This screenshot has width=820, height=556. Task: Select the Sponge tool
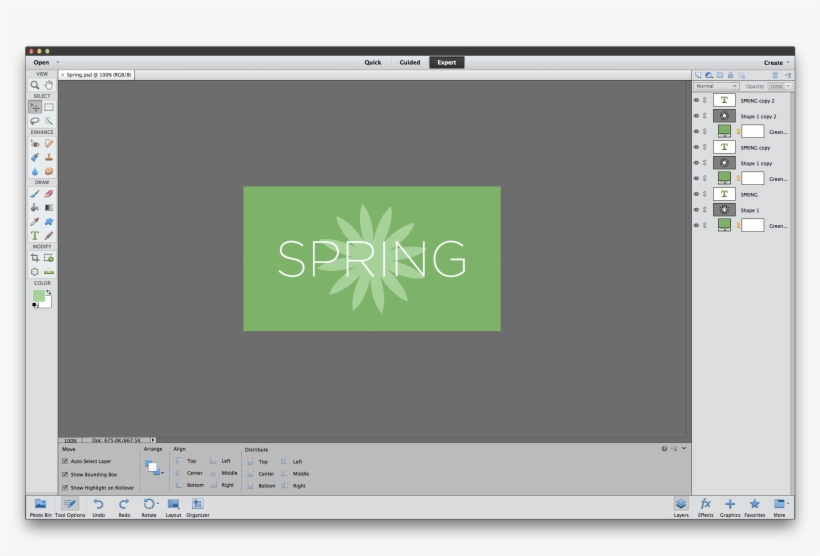(x=49, y=171)
